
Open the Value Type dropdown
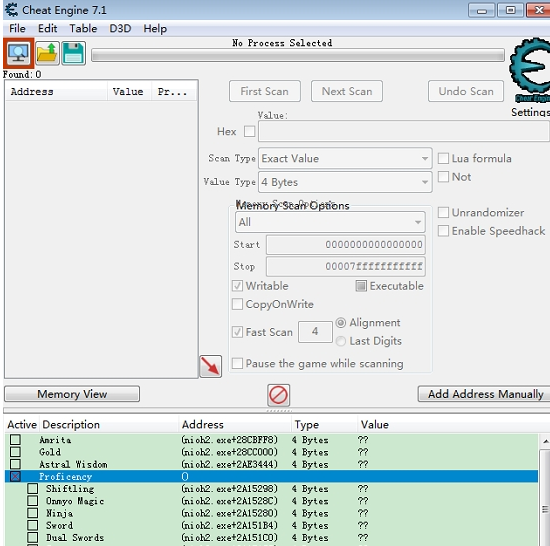click(345, 182)
